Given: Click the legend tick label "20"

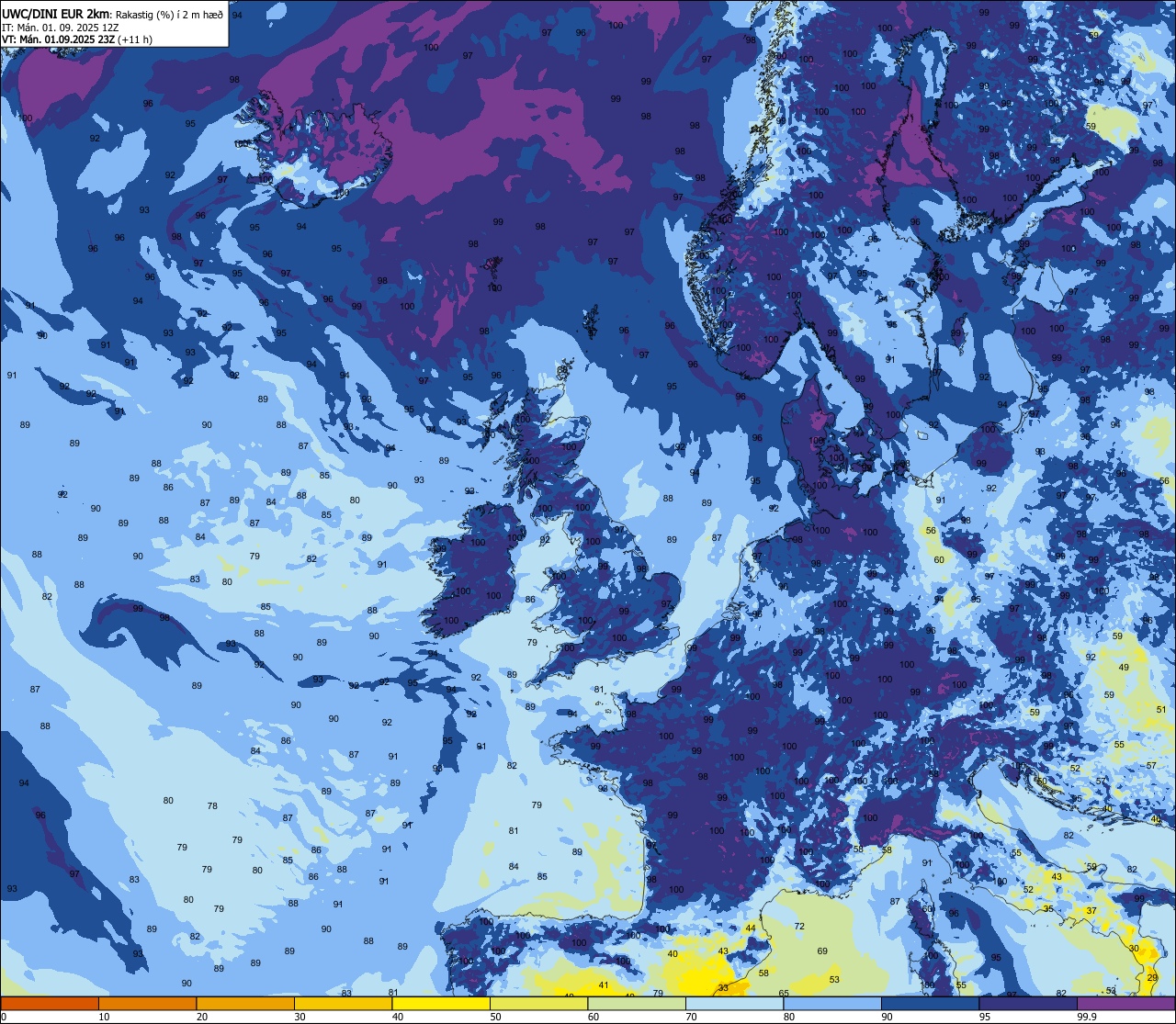Looking at the screenshot, I should click(x=202, y=1017).
